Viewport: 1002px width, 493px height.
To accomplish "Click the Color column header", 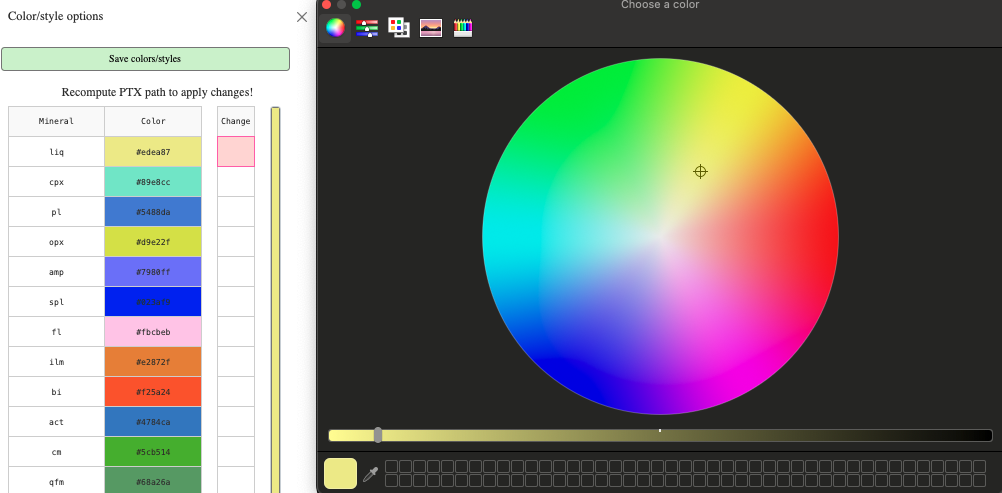I will [153, 121].
